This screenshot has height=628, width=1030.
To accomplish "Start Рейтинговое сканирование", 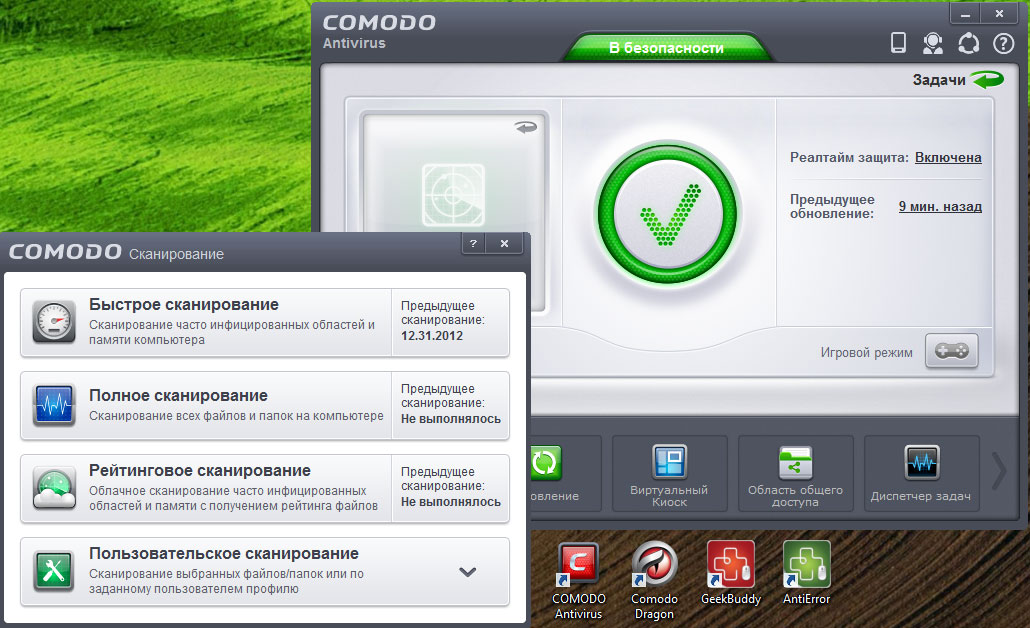I will tap(265, 488).
